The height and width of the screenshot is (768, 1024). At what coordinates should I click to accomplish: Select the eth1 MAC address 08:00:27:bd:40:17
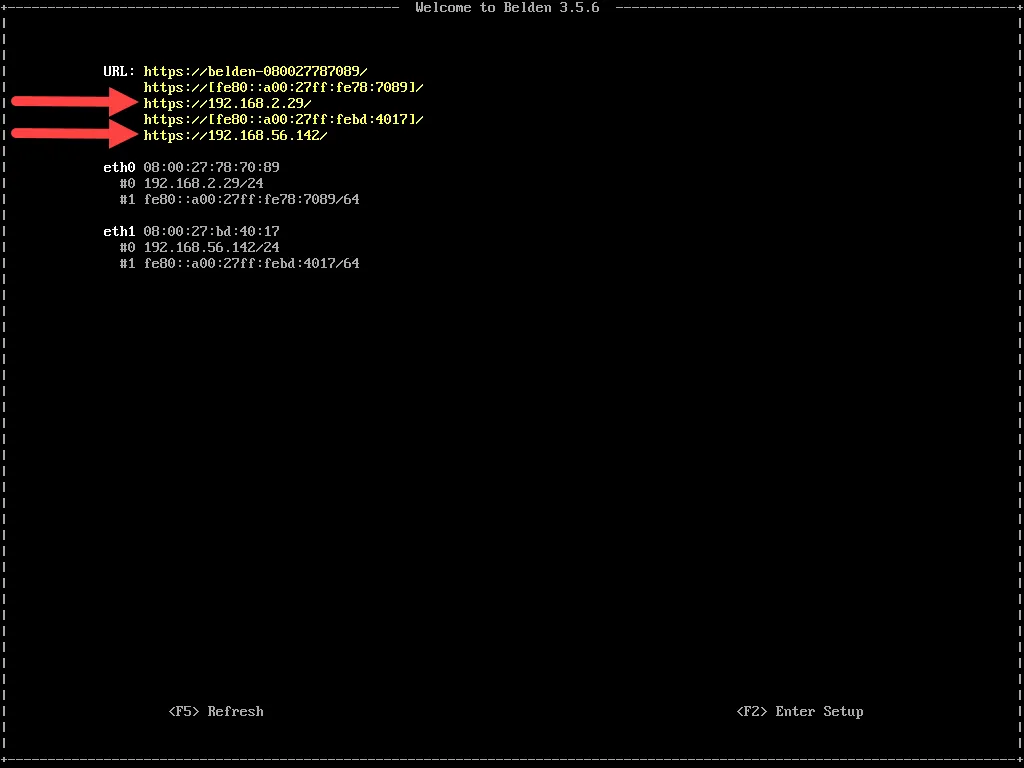tap(212, 231)
